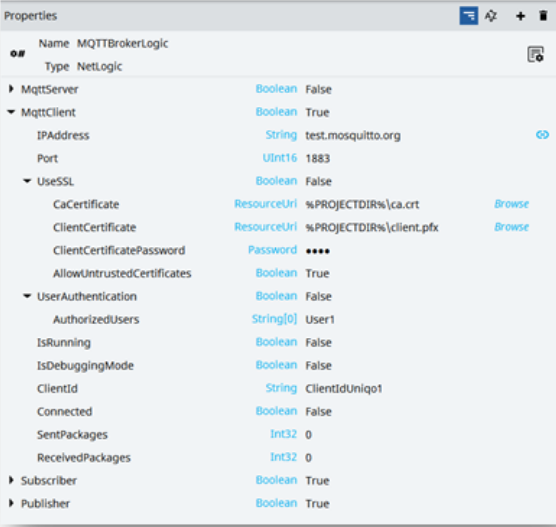Image resolution: width=556 pixels, height=527 pixels.
Task: Edit IPAddress value test.mosquitto.org
Action: pyautogui.click(x=353, y=135)
